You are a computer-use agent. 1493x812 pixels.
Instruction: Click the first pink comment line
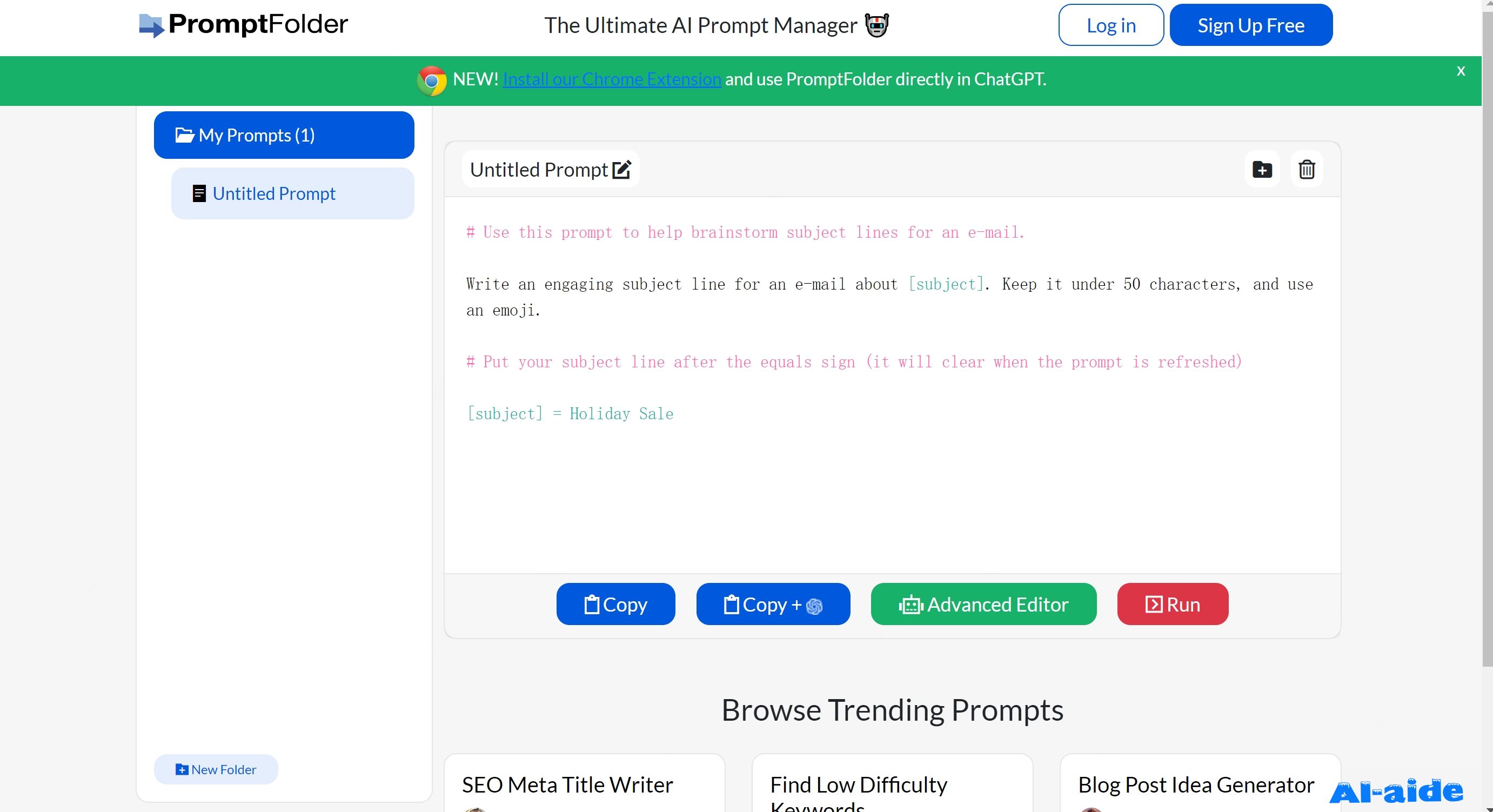[745, 232]
